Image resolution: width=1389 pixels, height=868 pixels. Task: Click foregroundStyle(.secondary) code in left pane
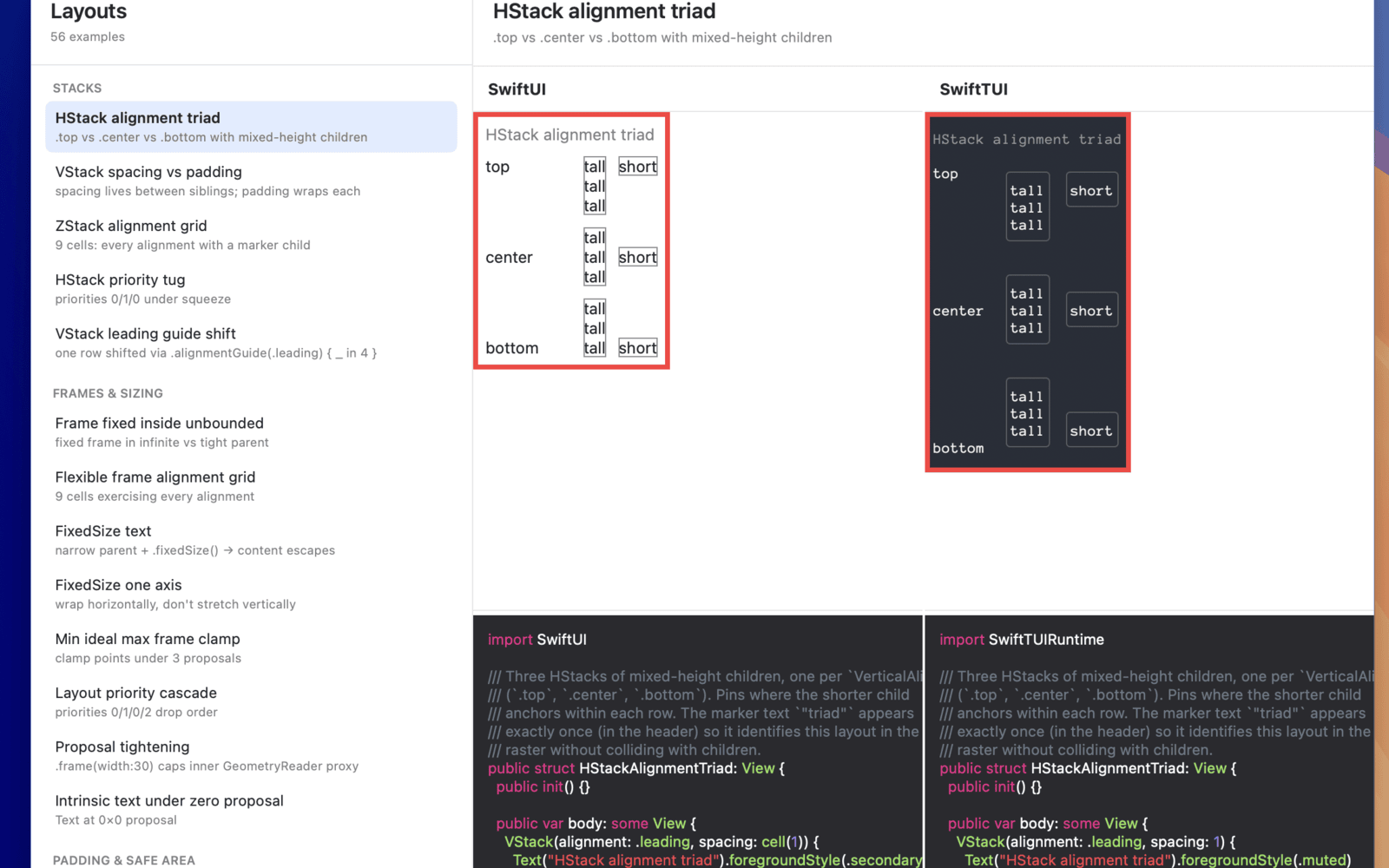824,860
